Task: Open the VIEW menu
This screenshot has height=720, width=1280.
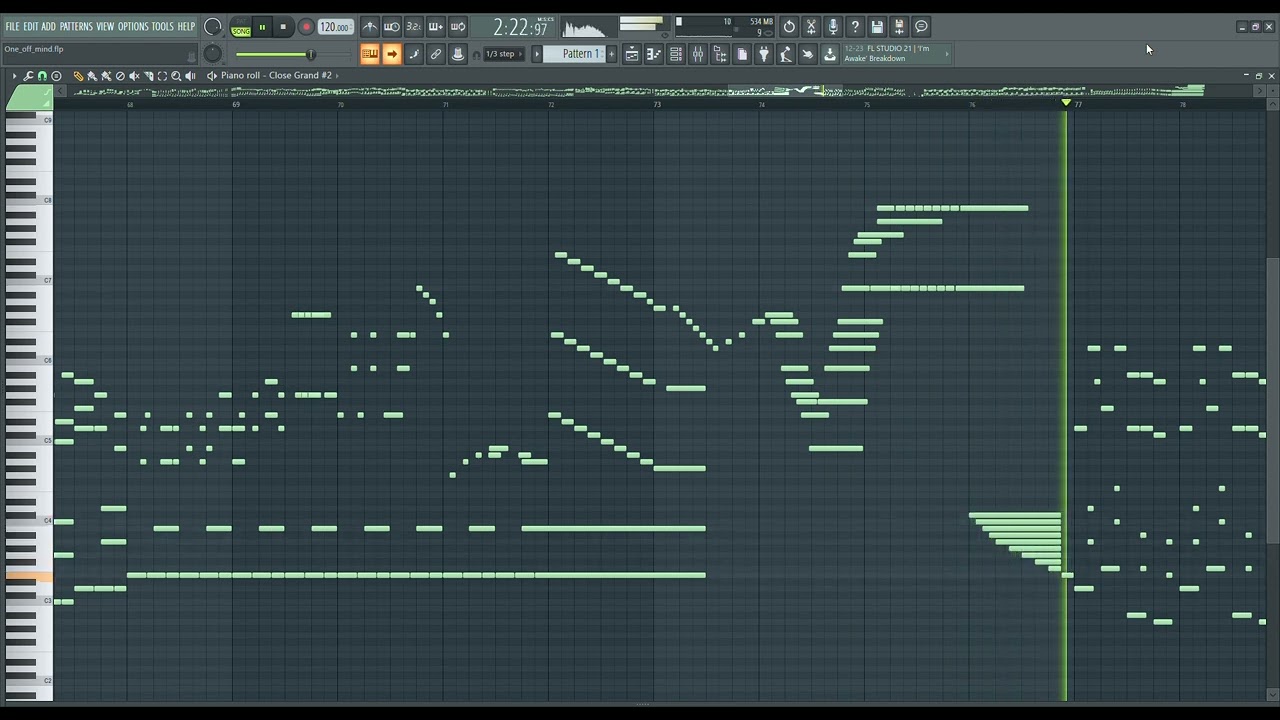Action: pyautogui.click(x=105, y=26)
